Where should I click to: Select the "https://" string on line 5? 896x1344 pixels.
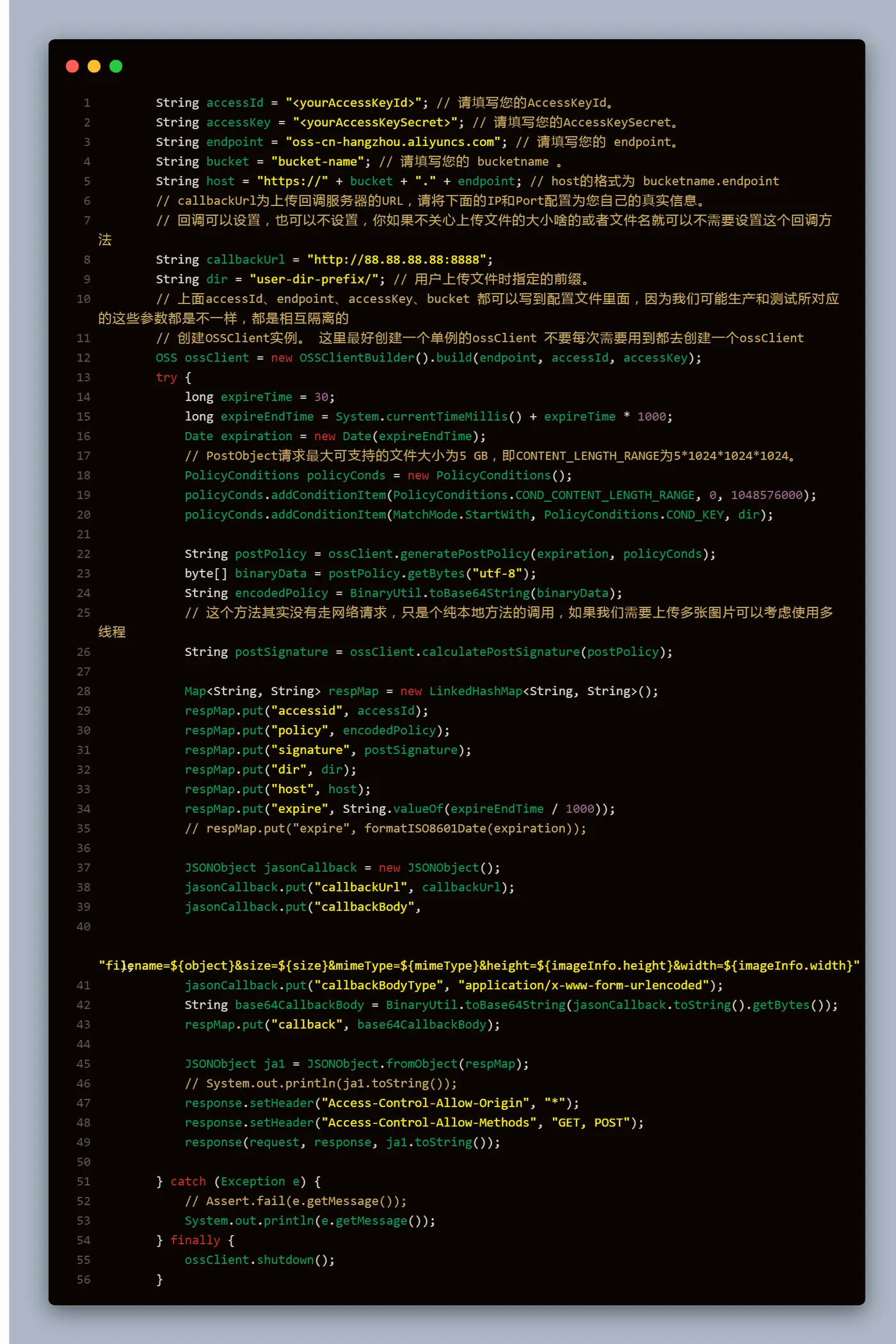(292, 181)
